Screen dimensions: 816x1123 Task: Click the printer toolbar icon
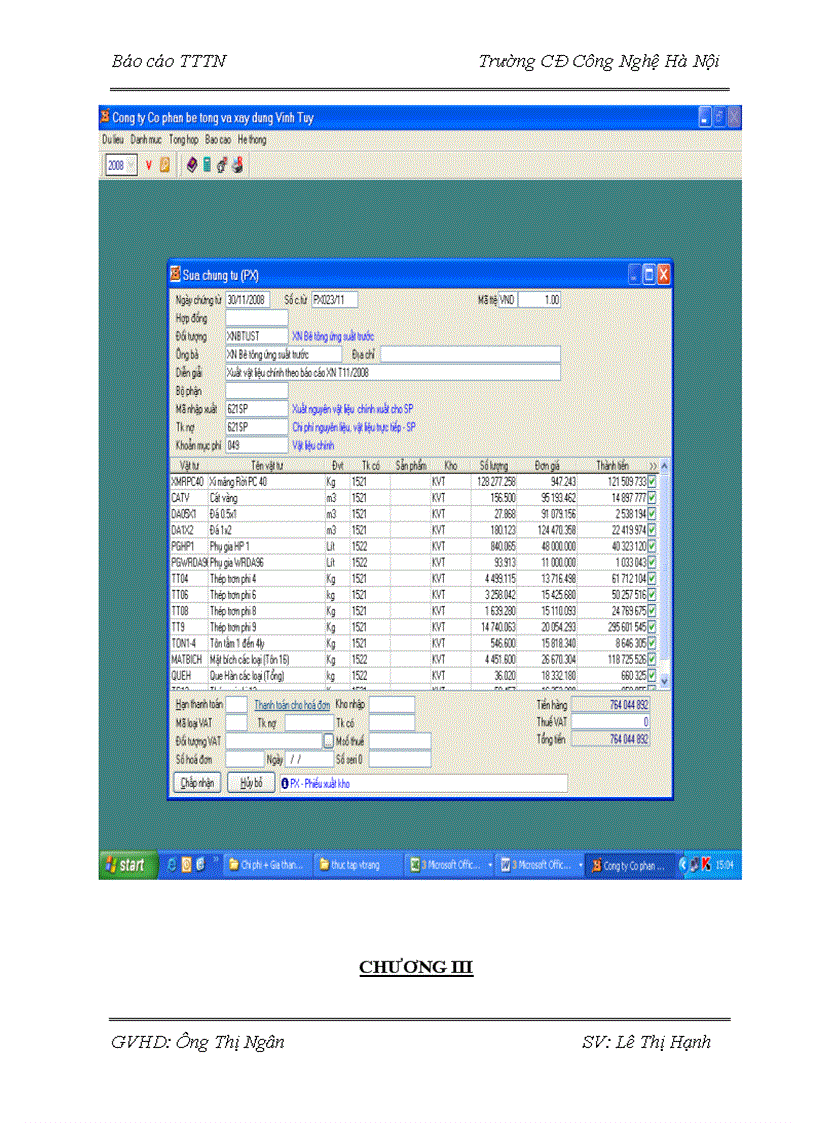(x=237, y=166)
